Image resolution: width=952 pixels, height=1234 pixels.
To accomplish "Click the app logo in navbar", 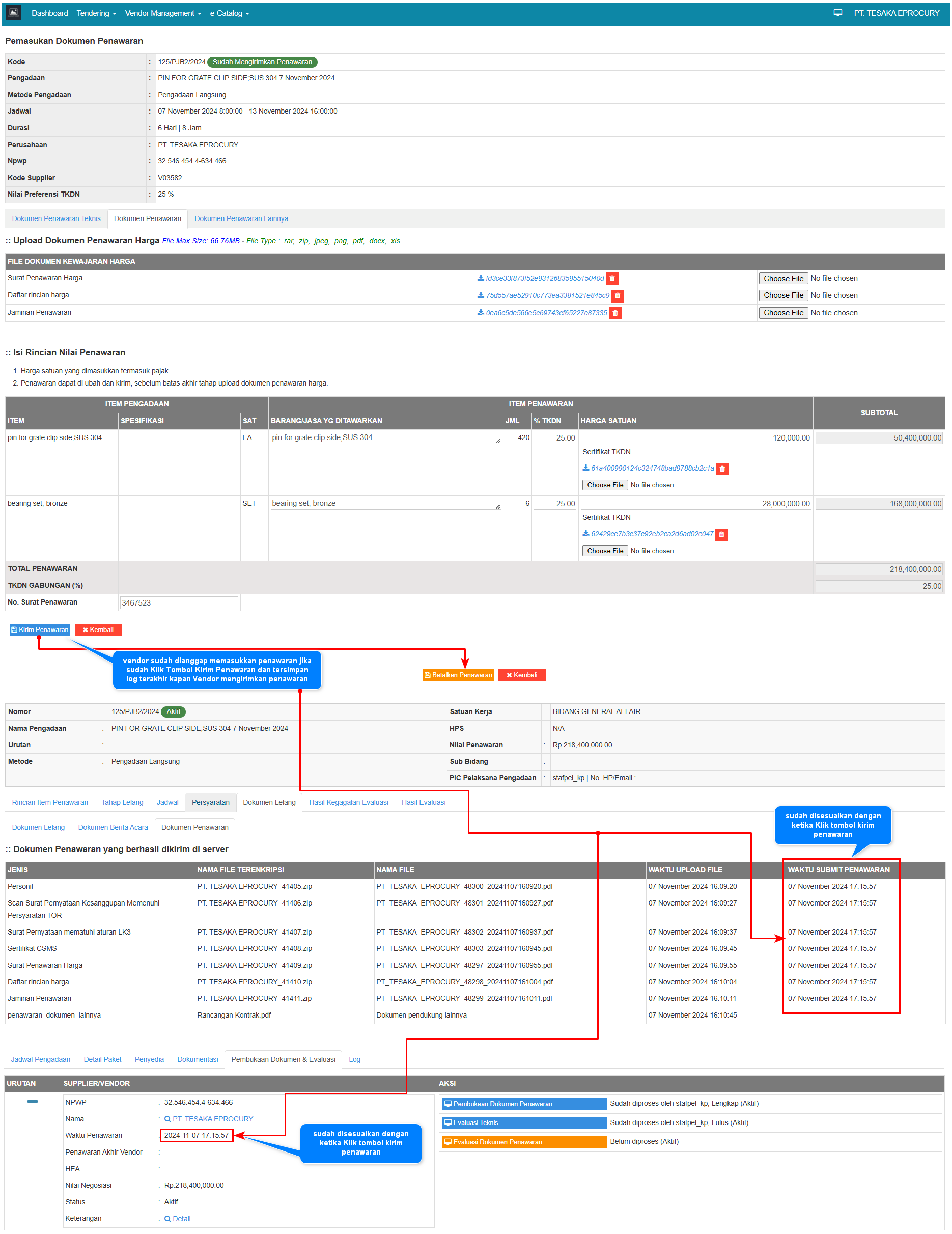I will point(13,12).
